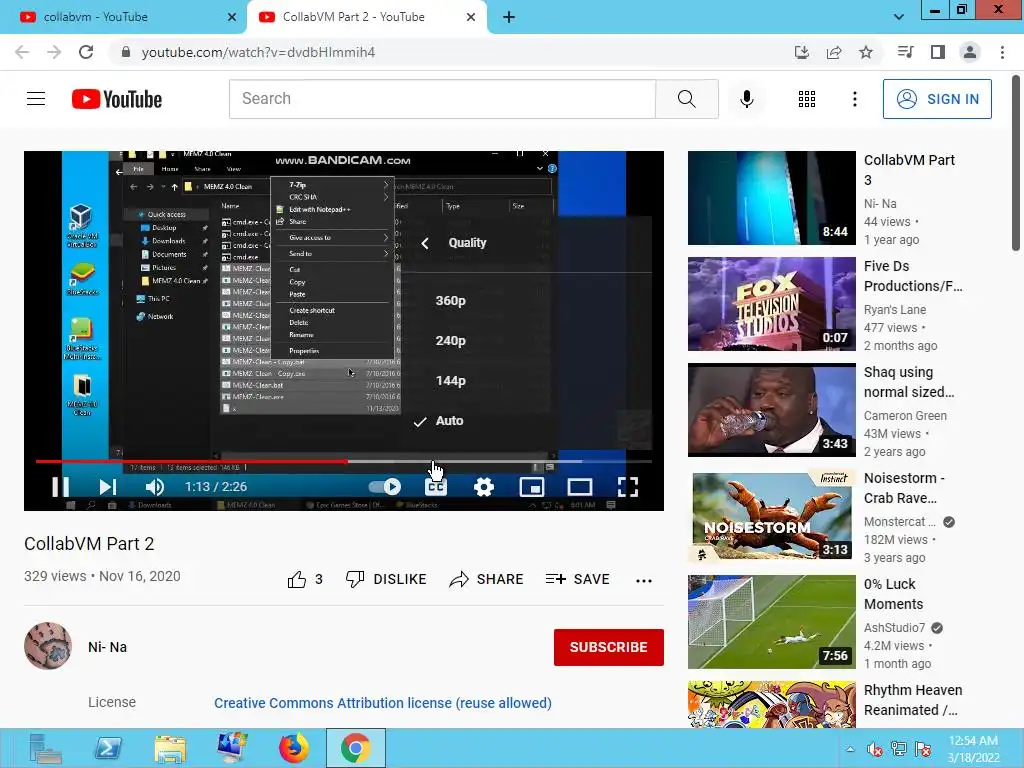Image resolution: width=1024 pixels, height=768 pixels.
Task: Toggle the autoplay switch
Action: pos(385,487)
